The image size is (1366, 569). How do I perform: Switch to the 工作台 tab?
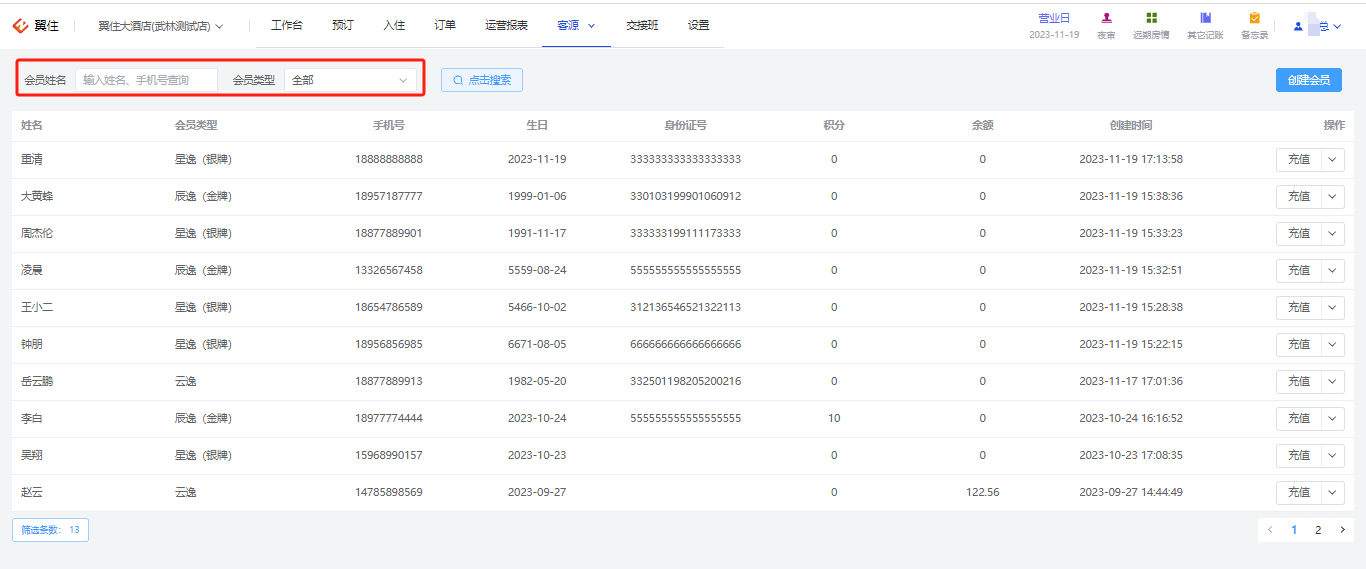287,25
